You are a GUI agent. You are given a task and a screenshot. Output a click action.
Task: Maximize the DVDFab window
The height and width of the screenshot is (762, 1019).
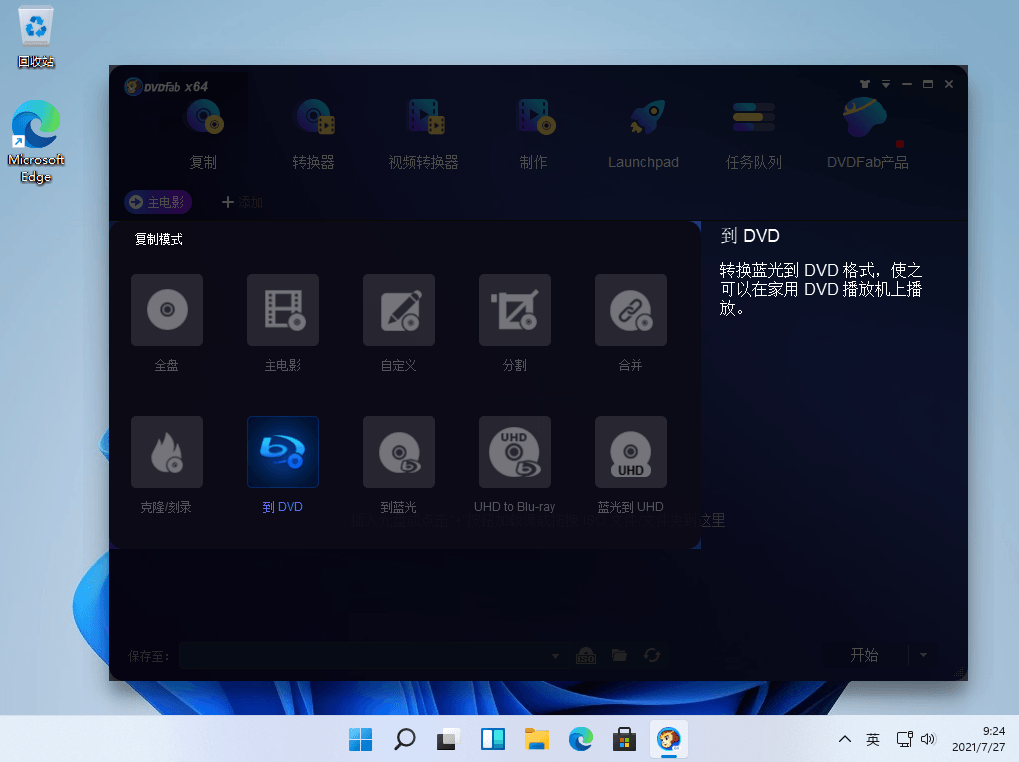pyautogui.click(x=928, y=84)
